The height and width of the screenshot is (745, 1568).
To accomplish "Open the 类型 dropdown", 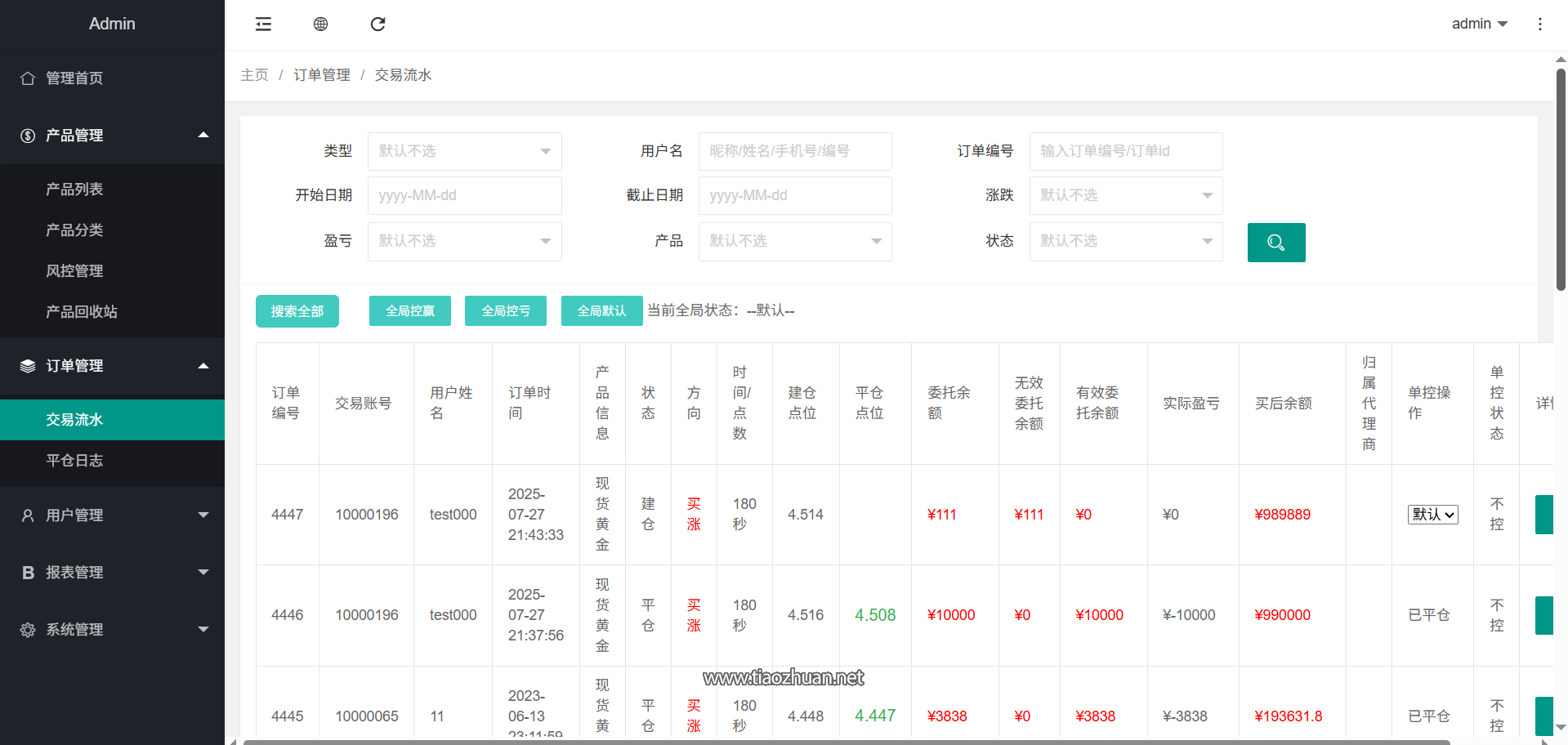I will [x=464, y=151].
